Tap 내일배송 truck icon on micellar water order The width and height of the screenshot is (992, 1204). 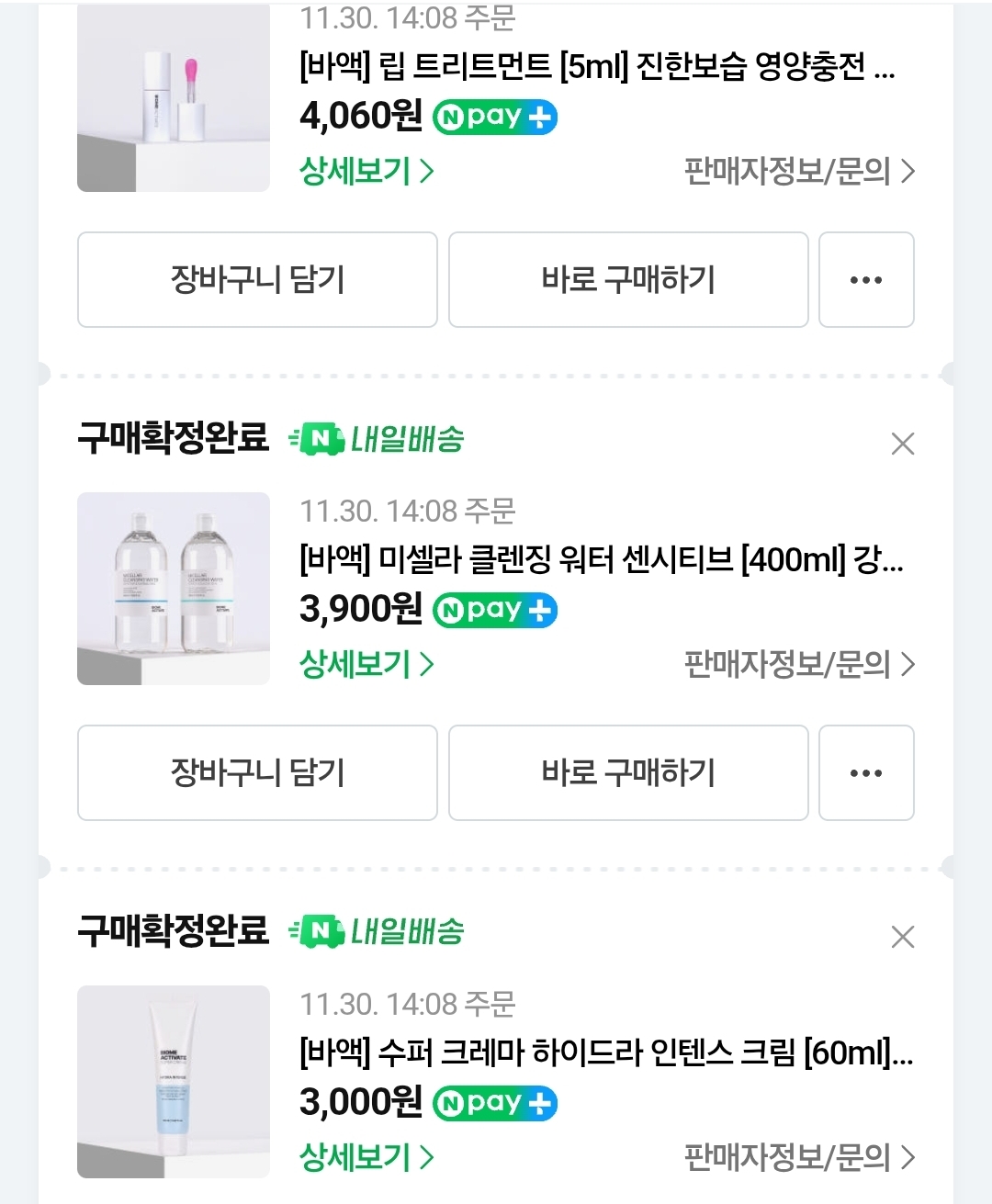pyautogui.click(x=317, y=439)
